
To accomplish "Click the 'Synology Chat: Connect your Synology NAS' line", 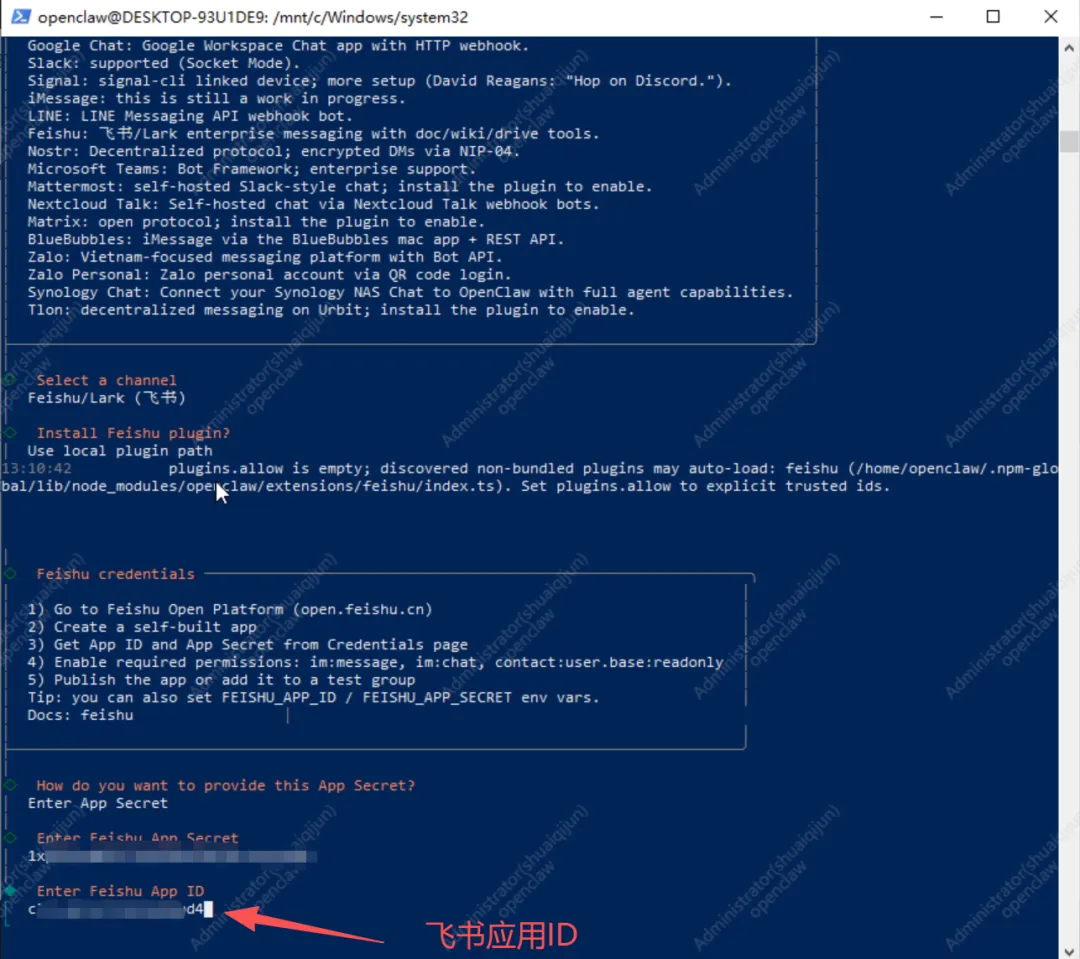I will (411, 292).
